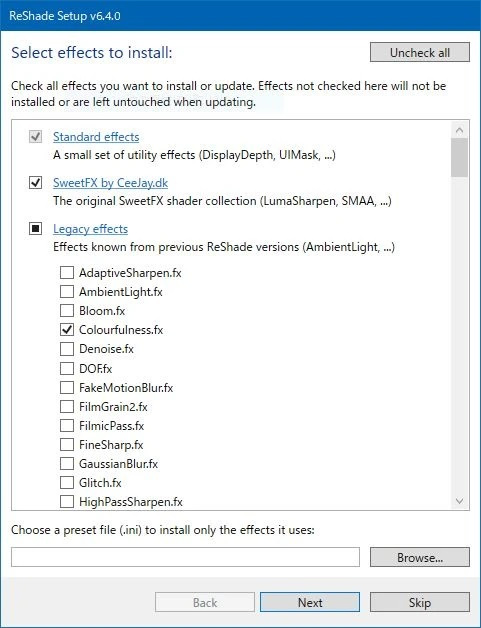Open the SweetFX by CeeJay.dk link
Viewport: 481px width, 628px height.
(110, 183)
